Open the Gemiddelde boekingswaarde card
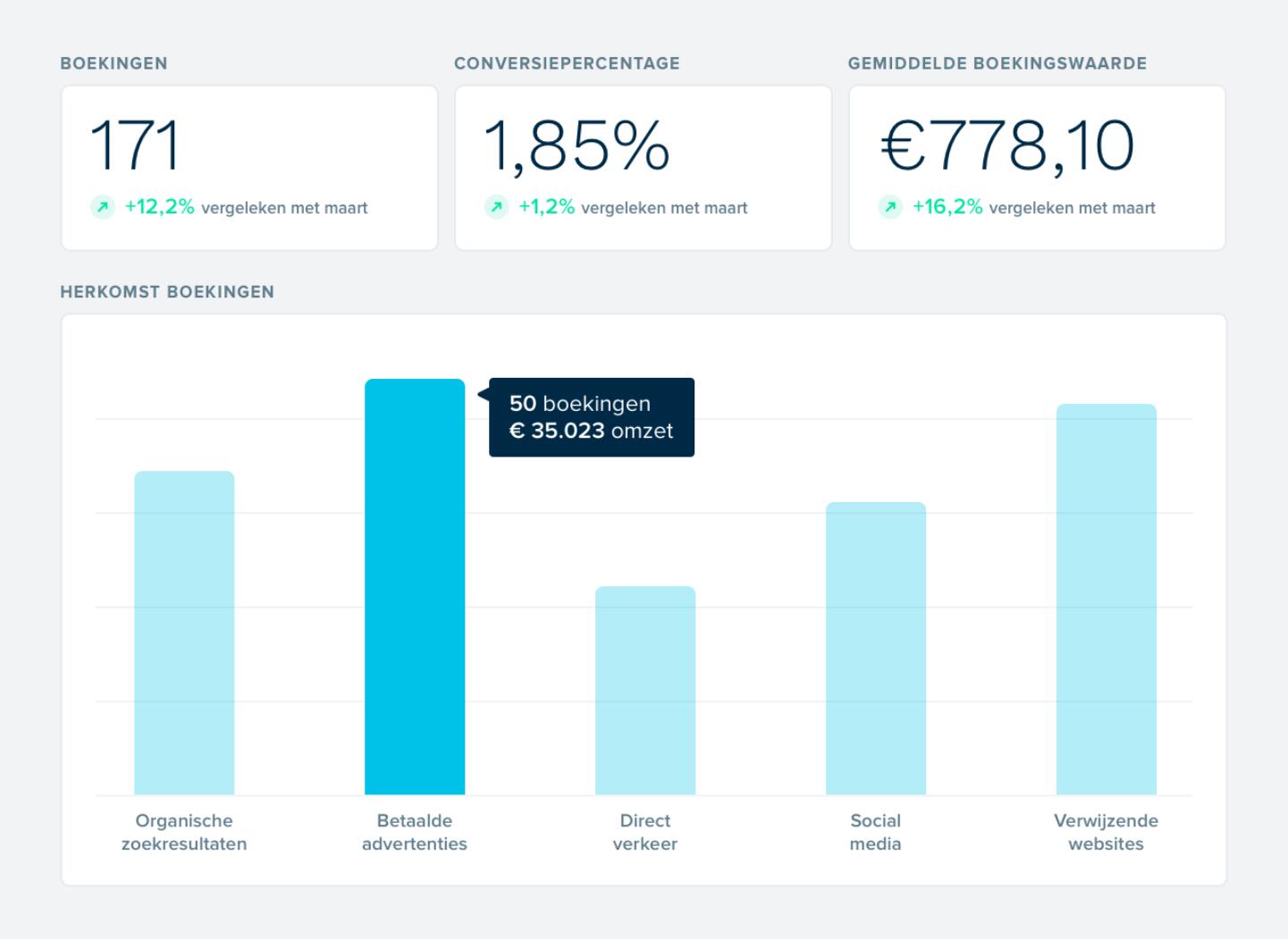1288x939 pixels. (1037, 168)
